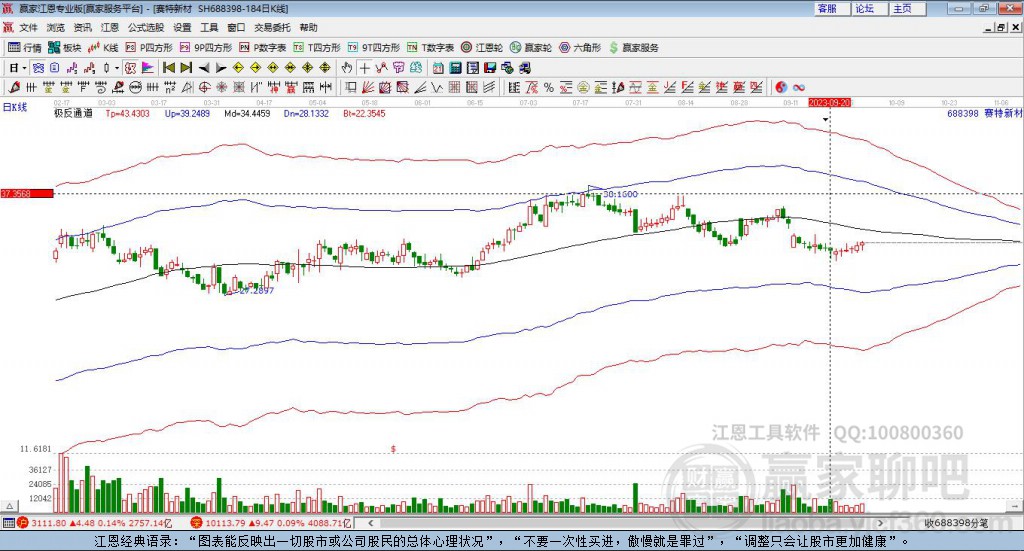Click the up triangle beside volume axis
The image size is (1024, 551).
pos(10,506)
